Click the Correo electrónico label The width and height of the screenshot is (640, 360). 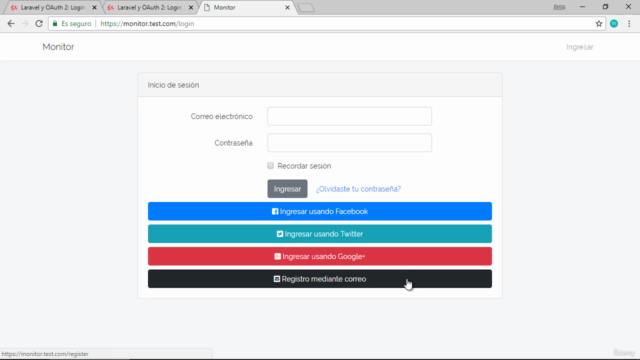(222, 116)
